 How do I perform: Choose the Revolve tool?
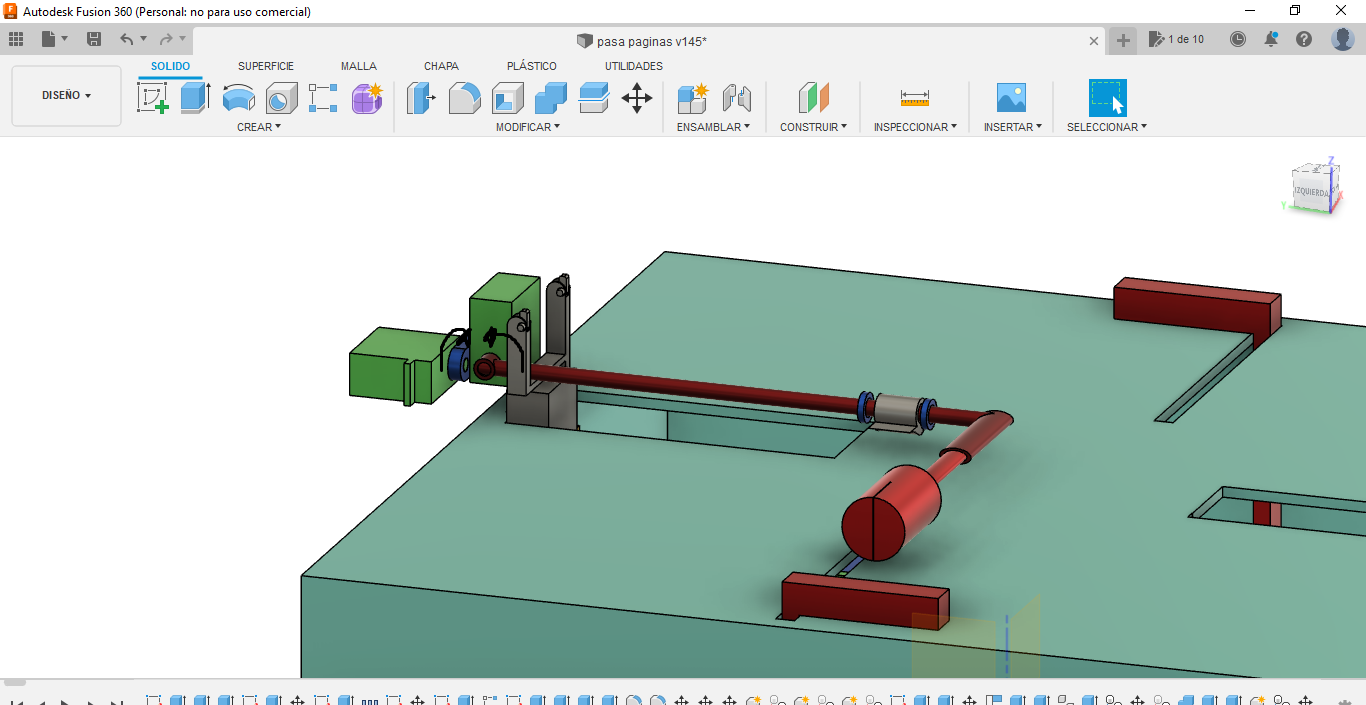pos(238,98)
